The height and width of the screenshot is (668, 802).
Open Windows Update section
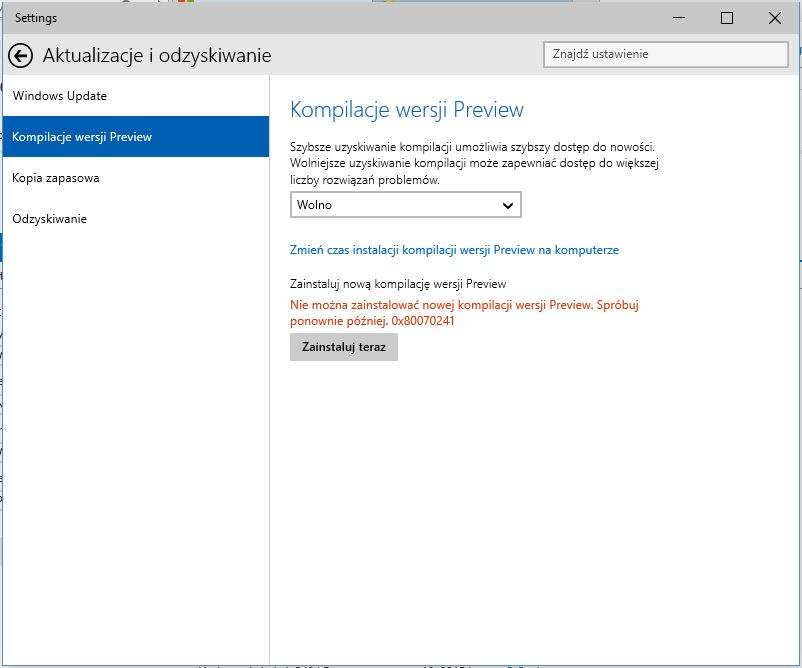click(136, 96)
